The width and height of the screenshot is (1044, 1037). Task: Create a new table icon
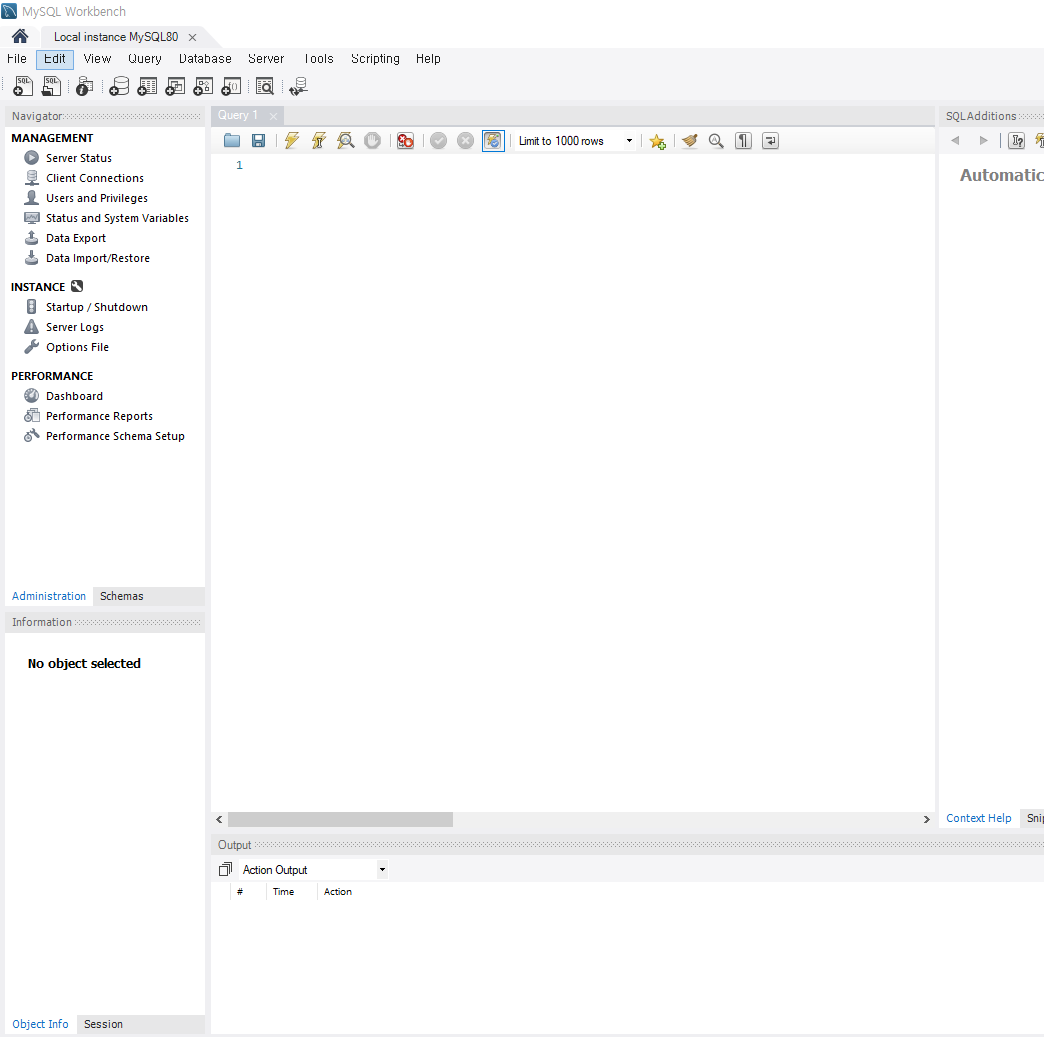pyautogui.click(x=147, y=86)
